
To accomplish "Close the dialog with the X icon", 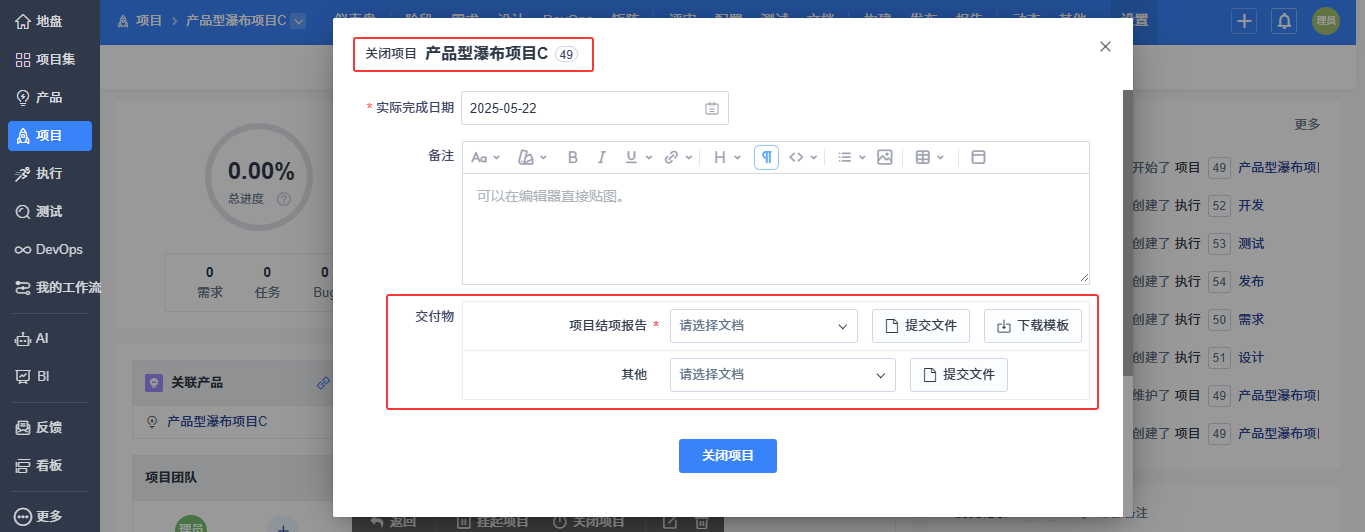I will point(1105,46).
